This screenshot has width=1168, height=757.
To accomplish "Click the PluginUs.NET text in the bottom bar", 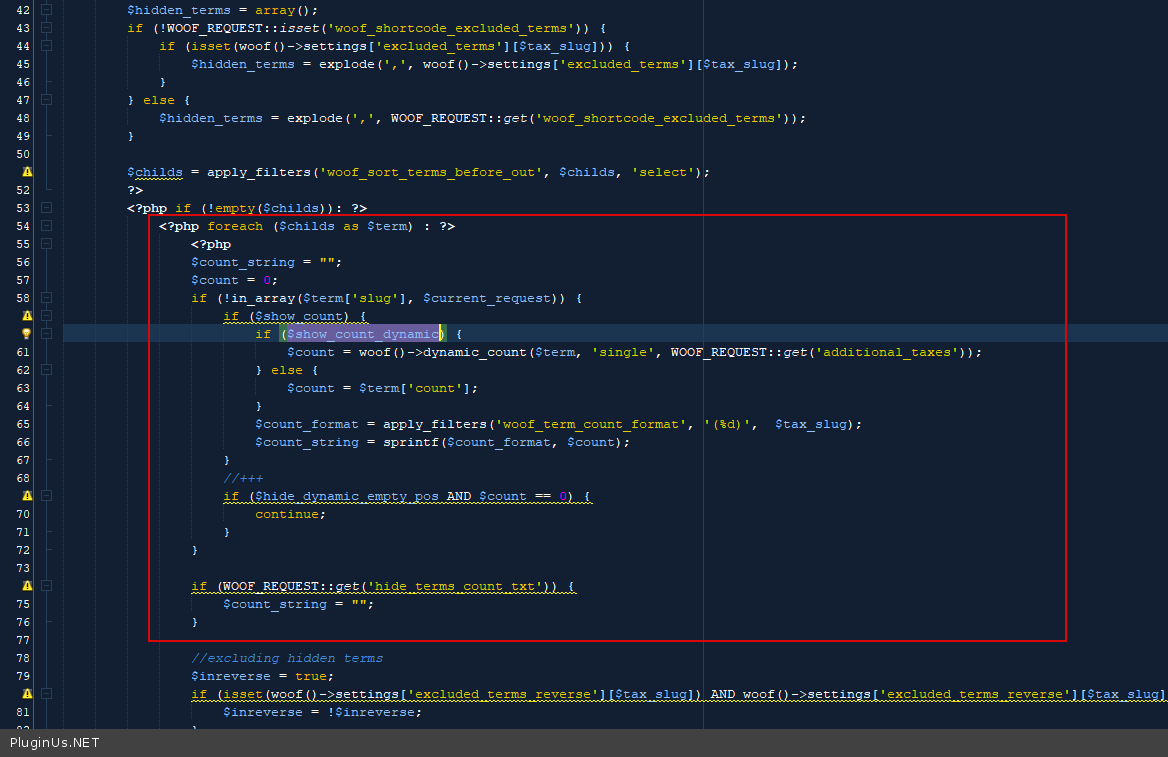I will click(55, 743).
